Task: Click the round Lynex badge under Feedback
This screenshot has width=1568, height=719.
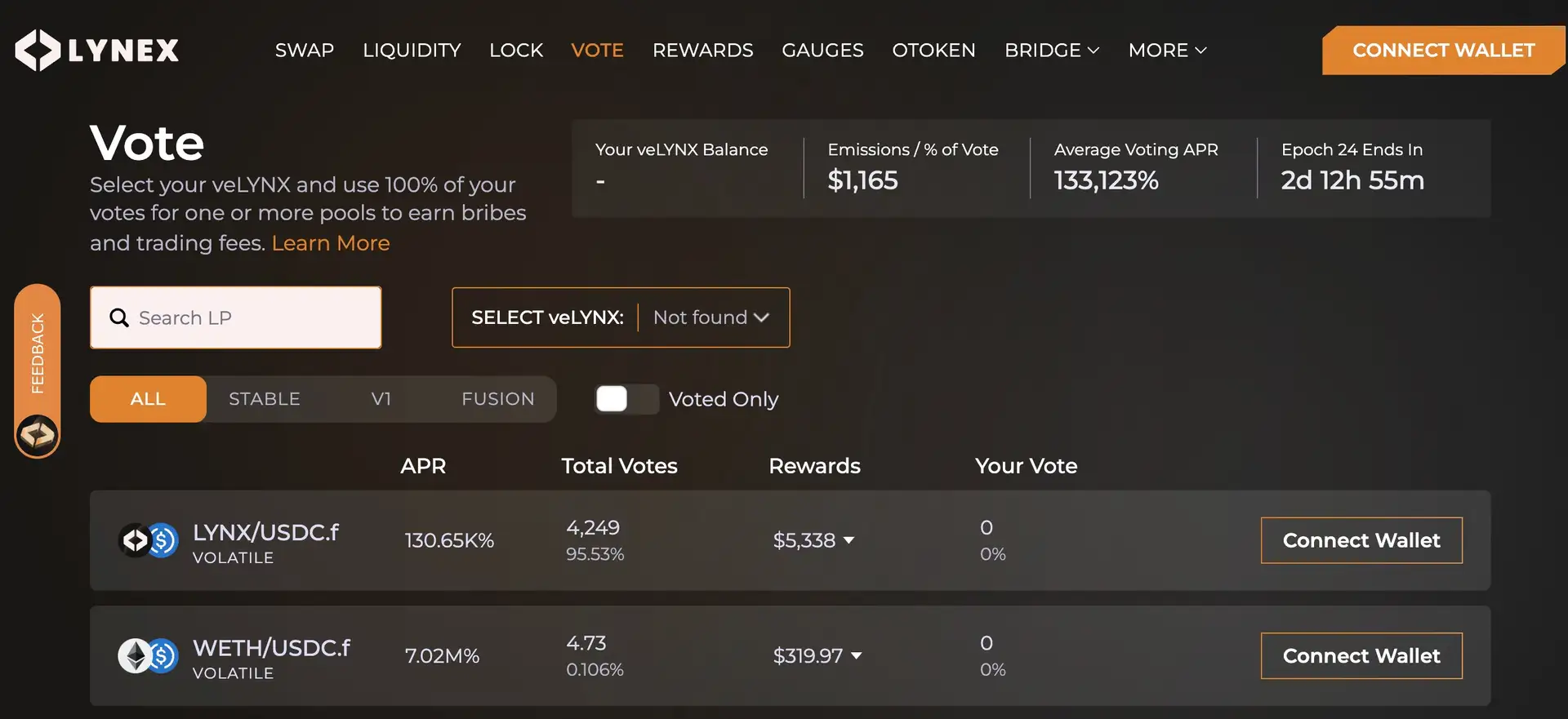Action: click(38, 434)
